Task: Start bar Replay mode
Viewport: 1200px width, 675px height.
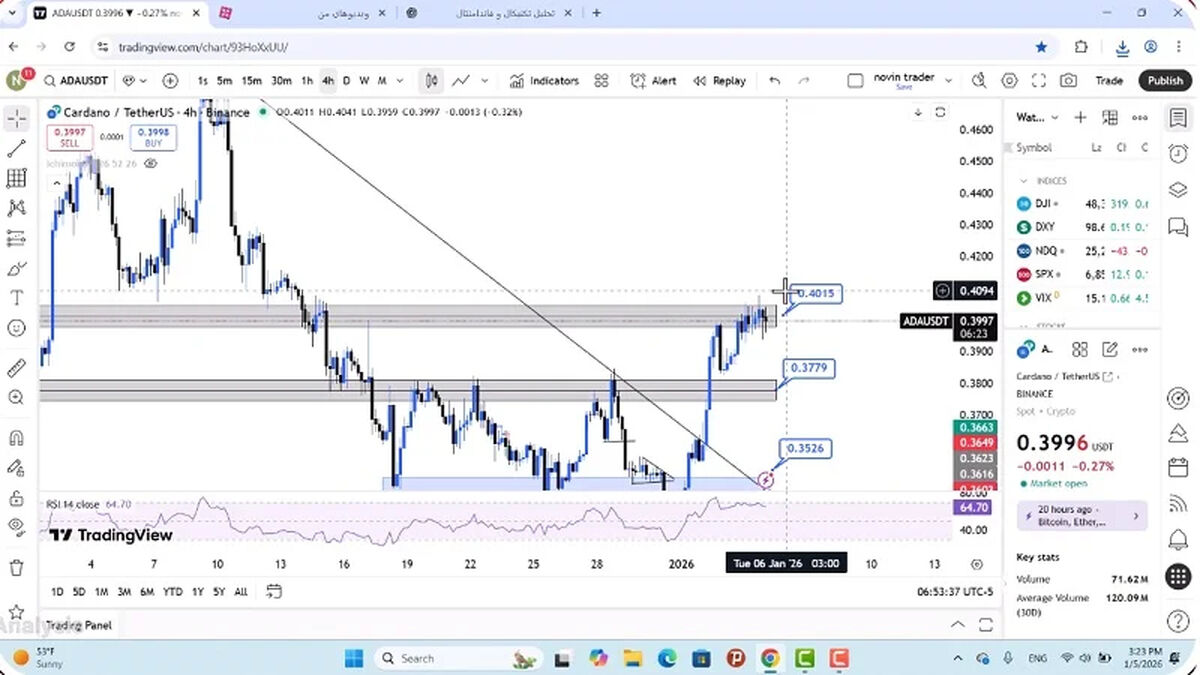Action: click(719, 81)
